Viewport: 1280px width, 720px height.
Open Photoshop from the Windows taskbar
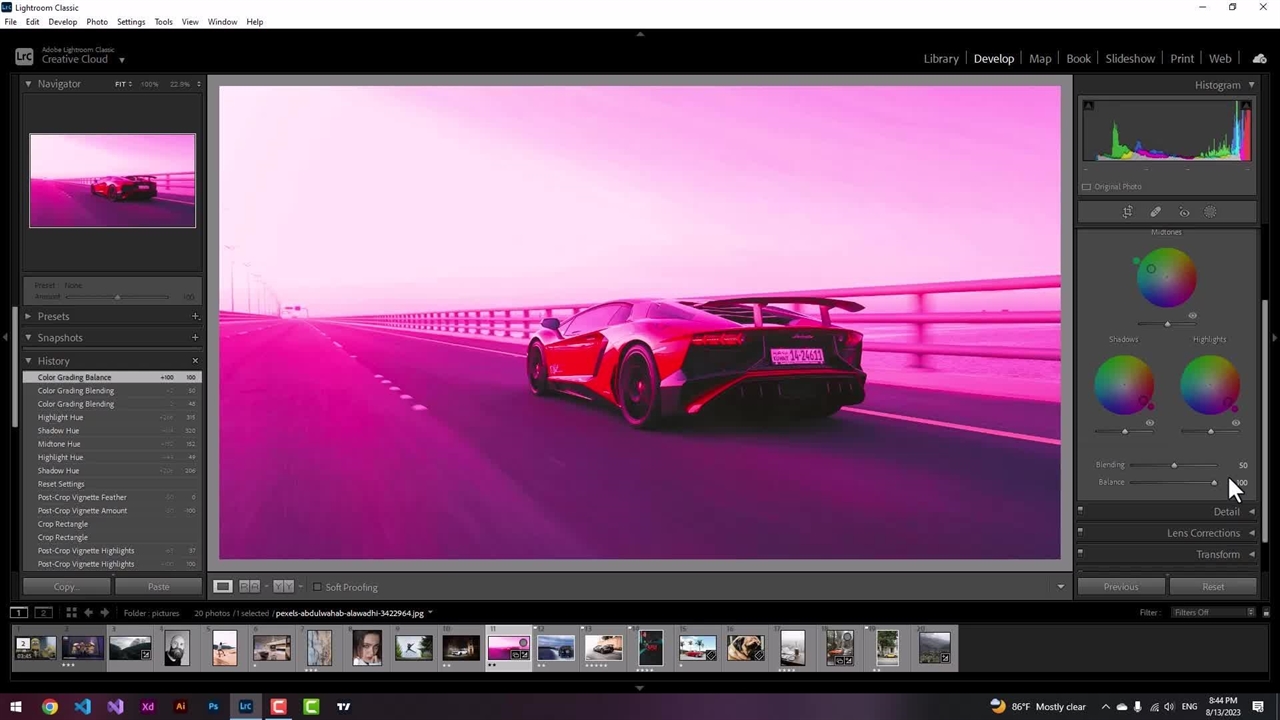[x=213, y=707]
